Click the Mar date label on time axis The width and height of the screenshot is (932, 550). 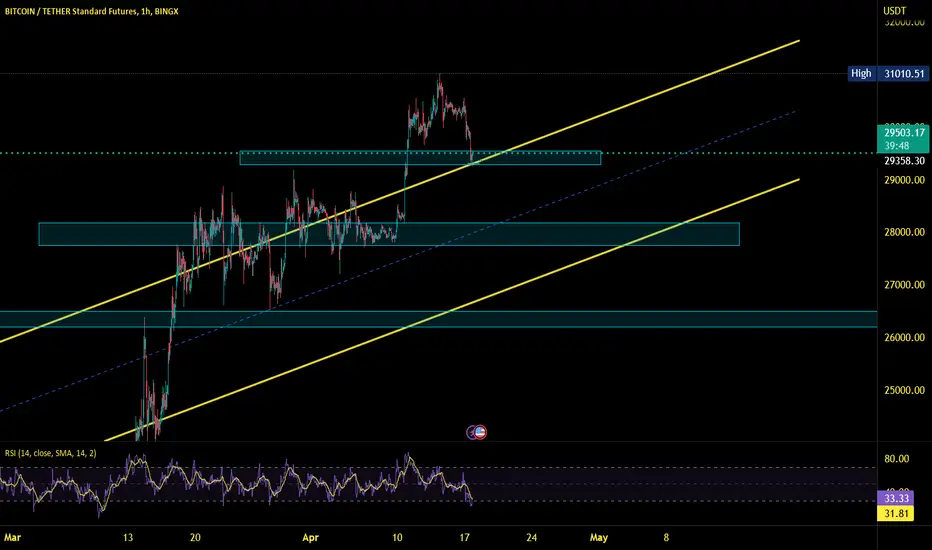click(x=12, y=538)
